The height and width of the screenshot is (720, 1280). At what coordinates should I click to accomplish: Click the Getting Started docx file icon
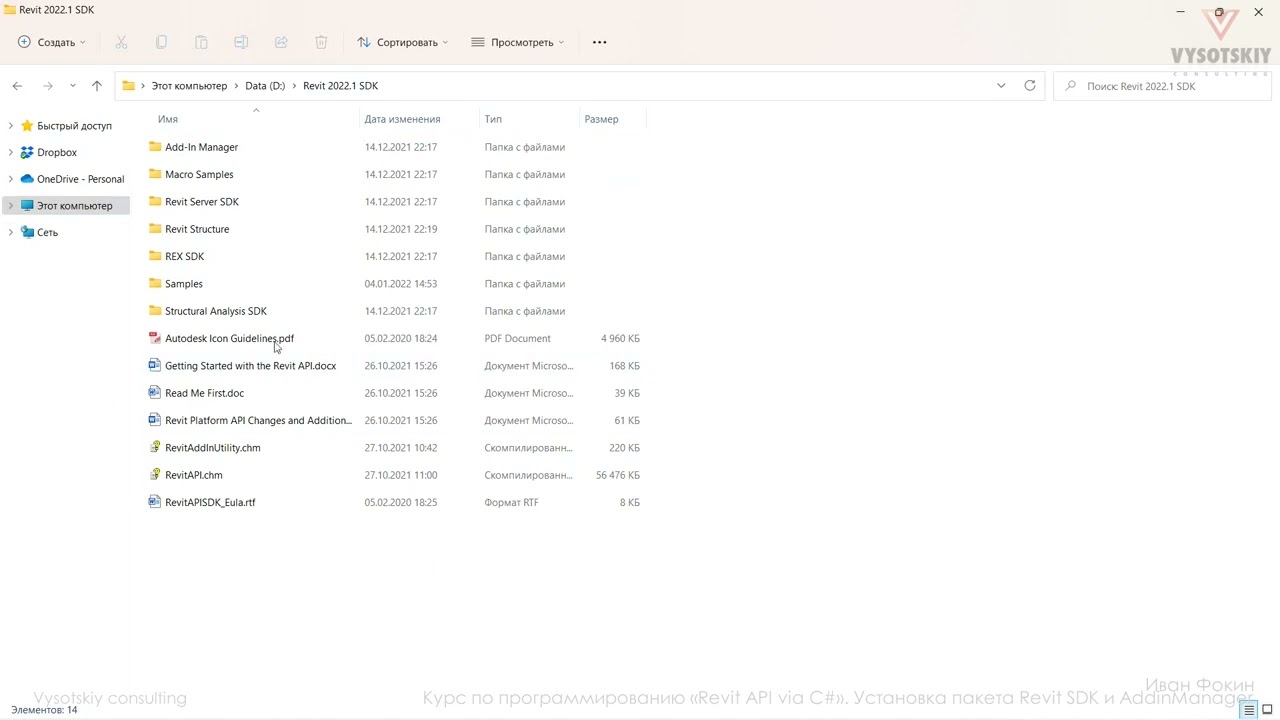tap(155, 366)
